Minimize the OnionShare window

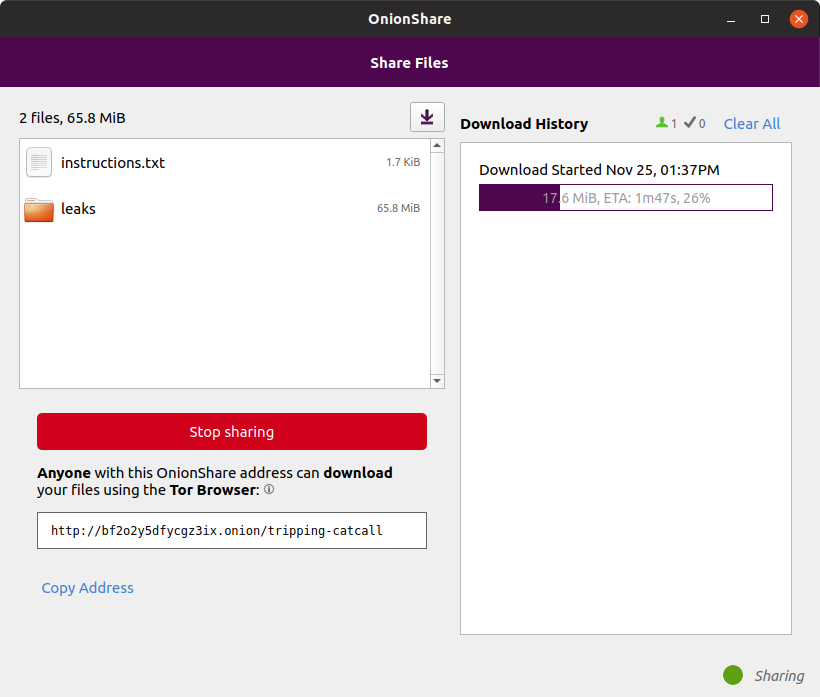click(x=731, y=19)
